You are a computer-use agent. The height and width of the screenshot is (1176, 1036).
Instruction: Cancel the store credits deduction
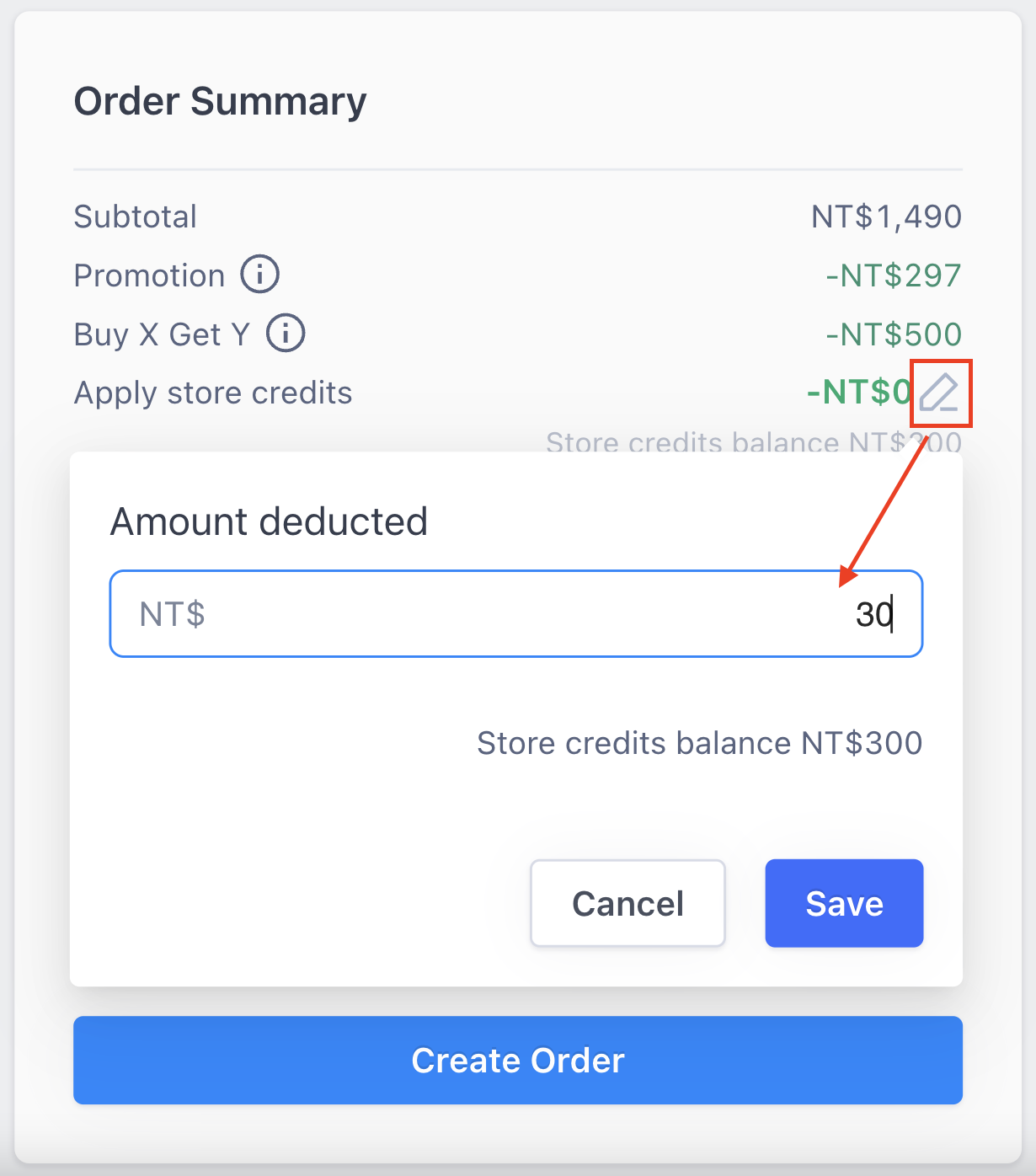pyautogui.click(x=627, y=903)
